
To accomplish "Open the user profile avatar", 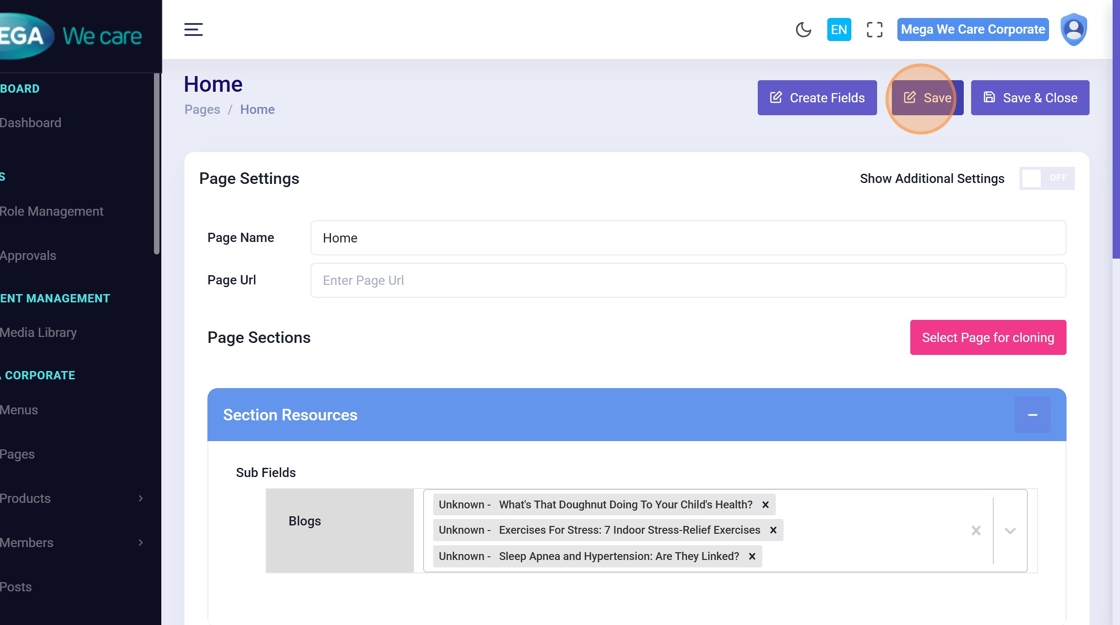I will tap(1073, 30).
